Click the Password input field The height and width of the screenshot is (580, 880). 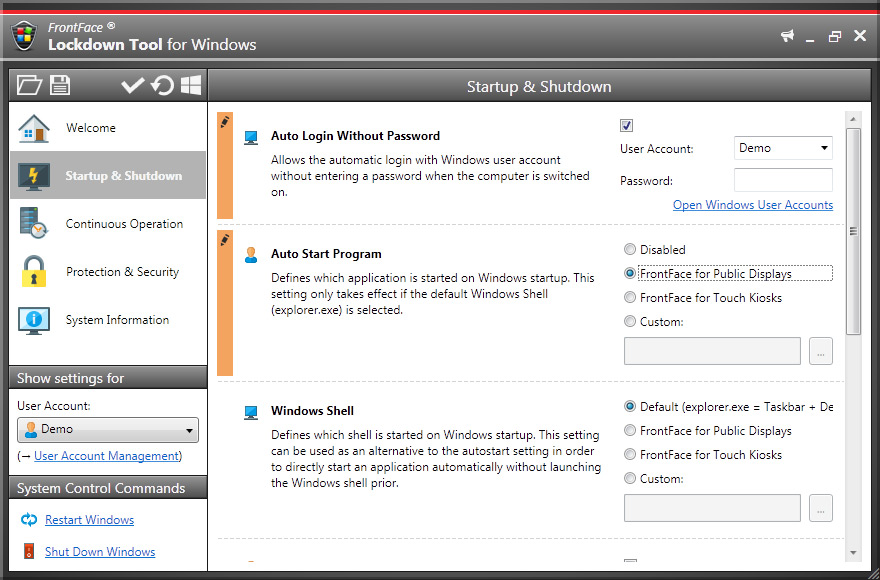point(783,181)
